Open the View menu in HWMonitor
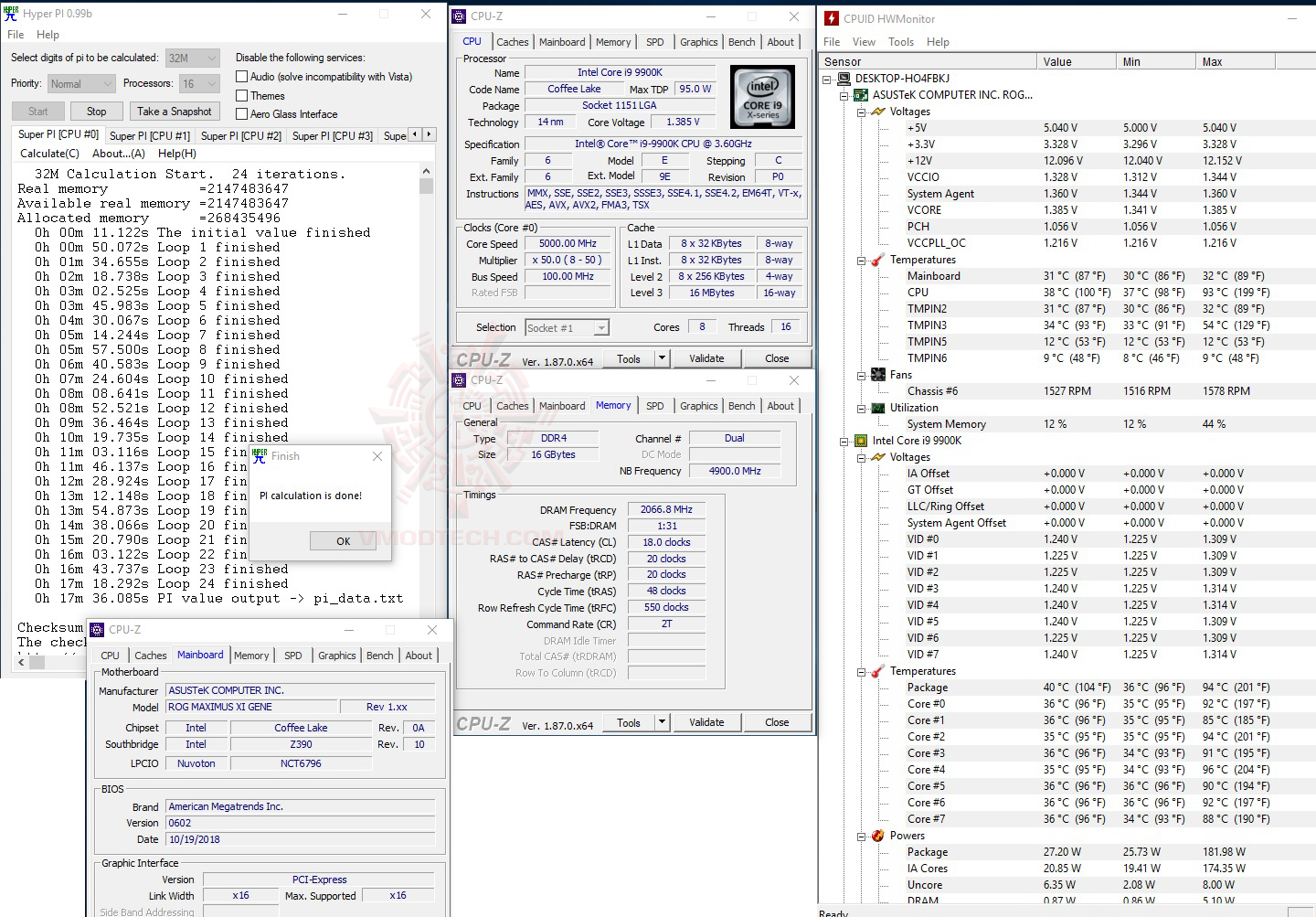1316x917 pixels. coord(864,41)
